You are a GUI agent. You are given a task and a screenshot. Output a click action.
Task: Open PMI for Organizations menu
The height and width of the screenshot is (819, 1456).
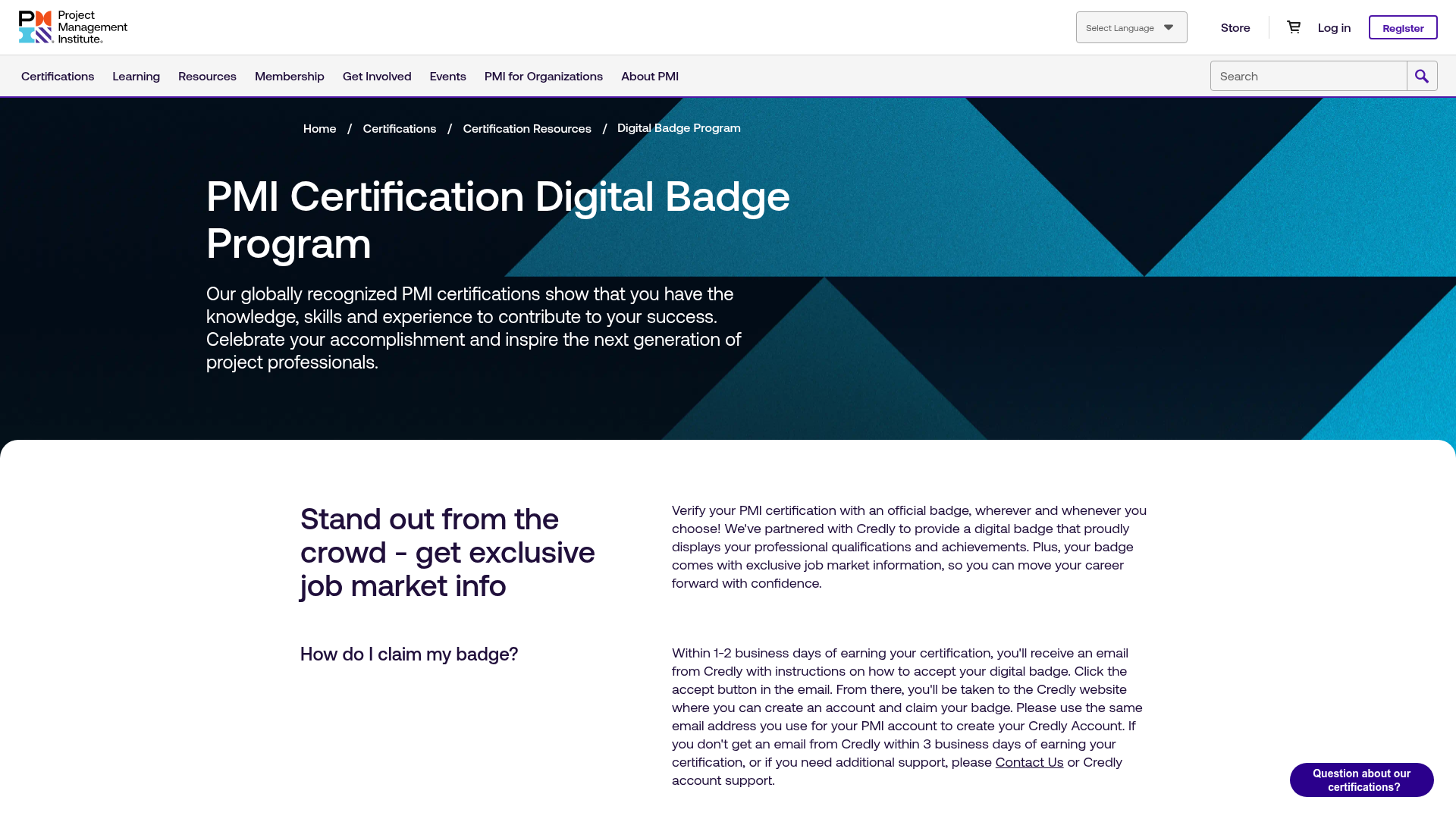pyautogui.click(x=544, y=76)
